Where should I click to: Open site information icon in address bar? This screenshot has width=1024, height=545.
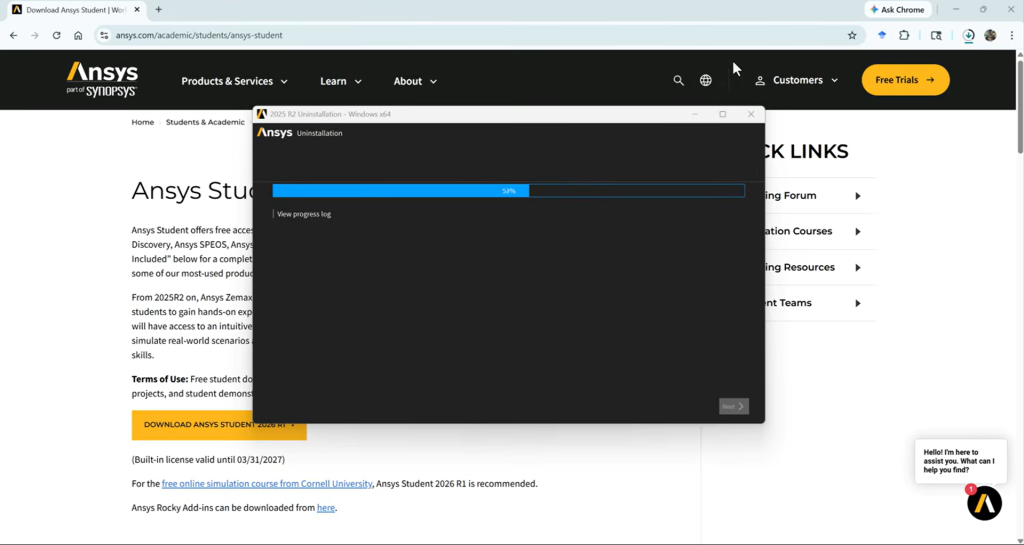[x=103, y=35]
